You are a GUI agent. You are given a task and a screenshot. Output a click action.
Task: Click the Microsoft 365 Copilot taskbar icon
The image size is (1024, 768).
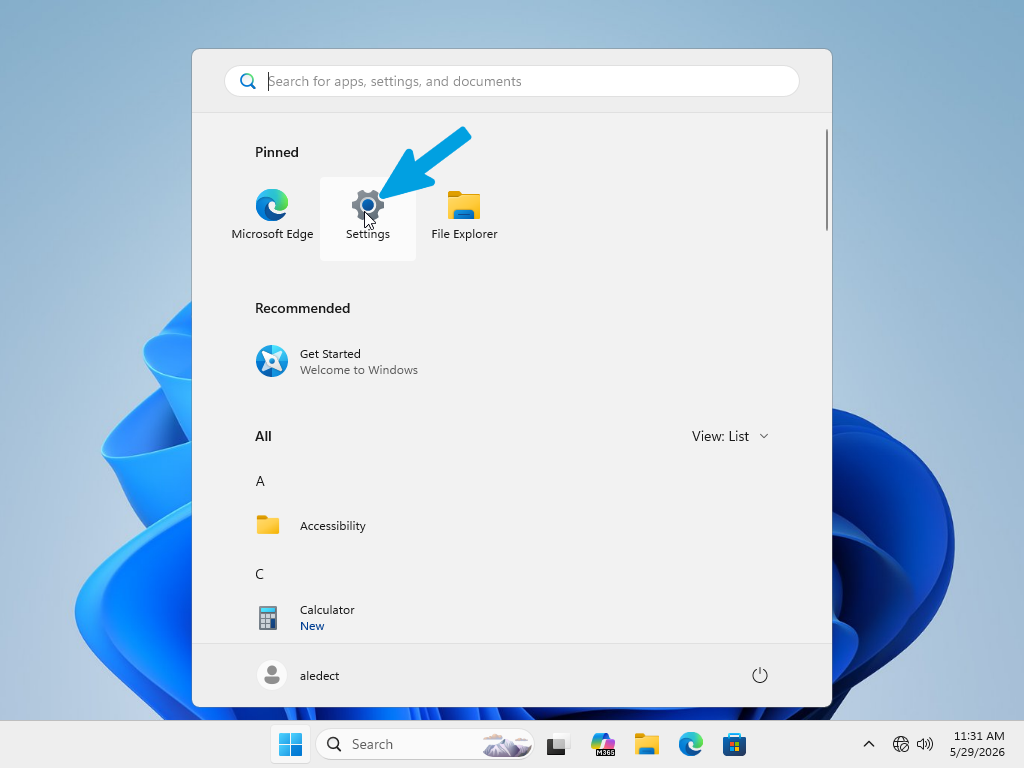coord(603,744)
